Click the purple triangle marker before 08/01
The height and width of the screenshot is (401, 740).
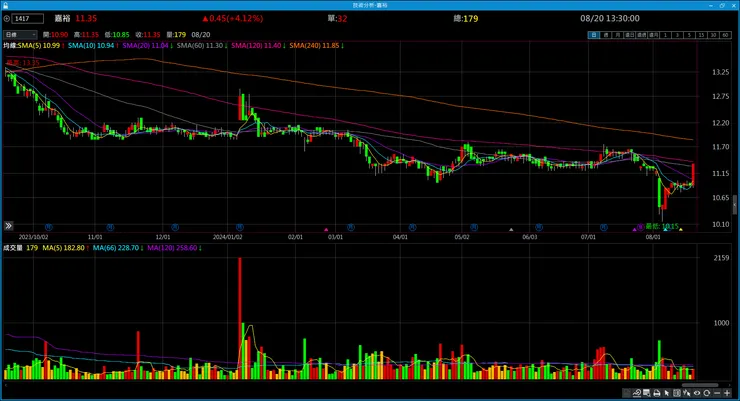(634, 230)
